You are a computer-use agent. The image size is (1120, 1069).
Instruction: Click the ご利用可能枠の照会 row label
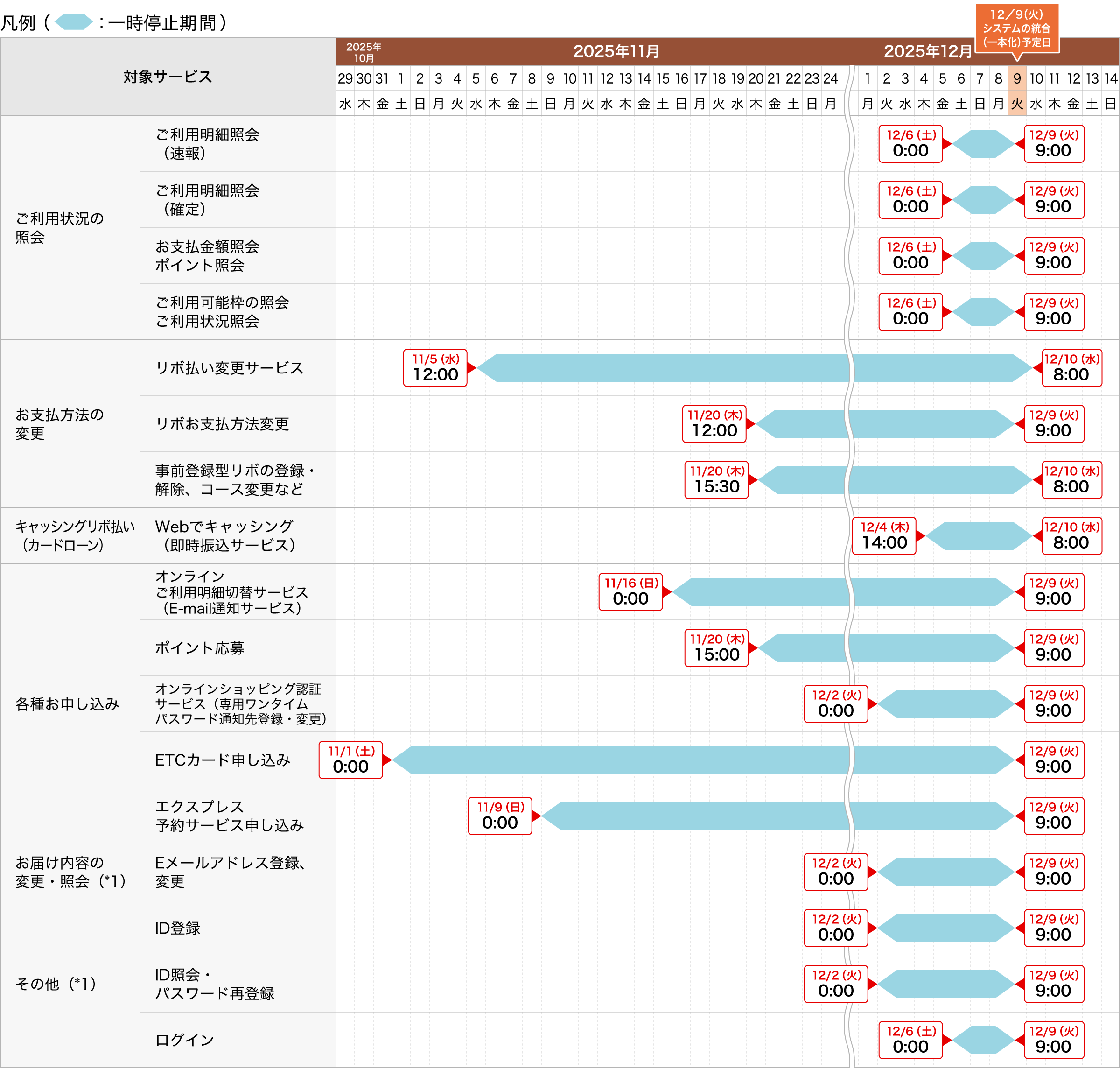pyautogui.click(x=222, y=312)
